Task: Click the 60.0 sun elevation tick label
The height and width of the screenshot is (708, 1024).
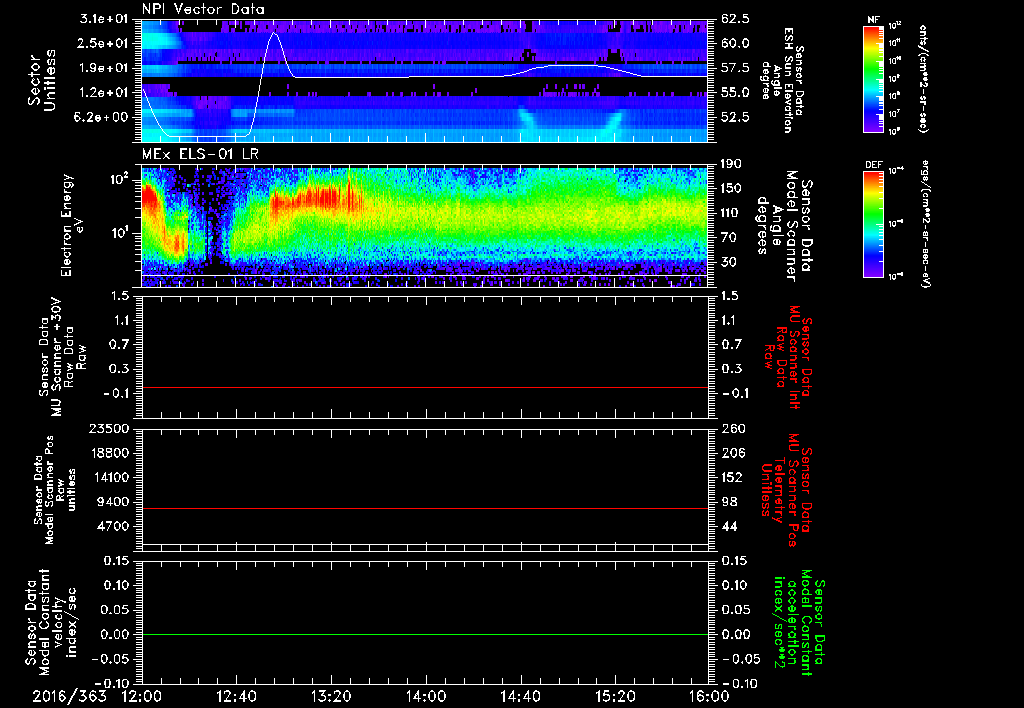Action: [x=735, y=43]
